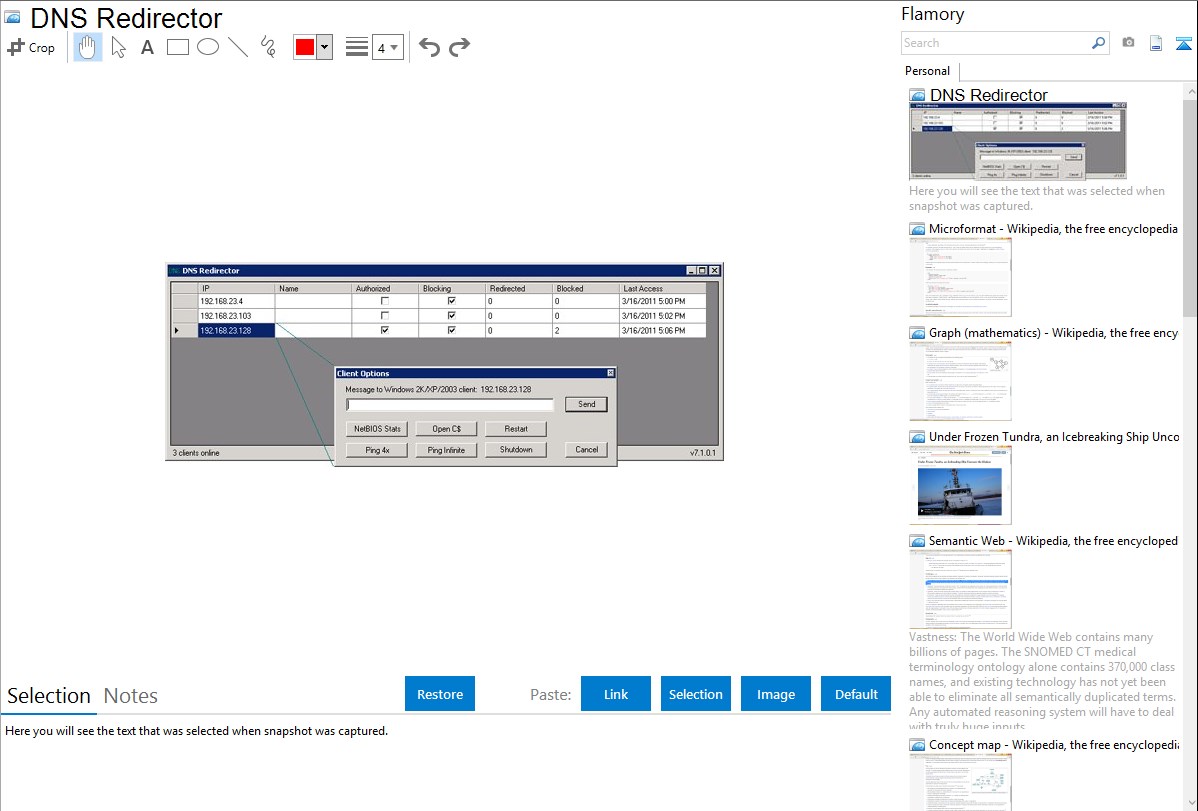Open the Under Frozen Tundra ship thumbnail
Viewport: 1198px width, 811px height.
click(x=960, y=485)
